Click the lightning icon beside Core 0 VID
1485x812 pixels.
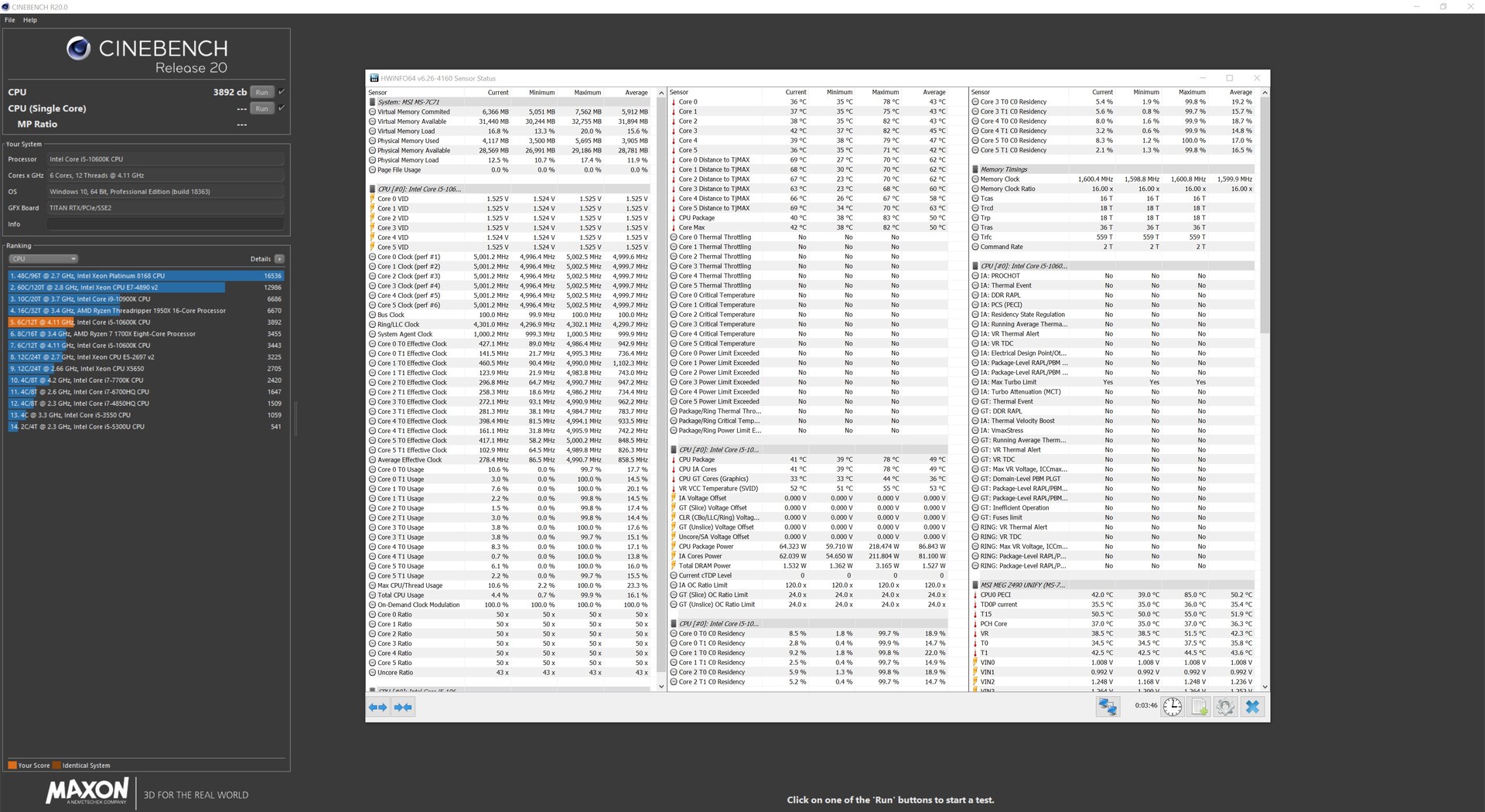(x=372, y=199)
